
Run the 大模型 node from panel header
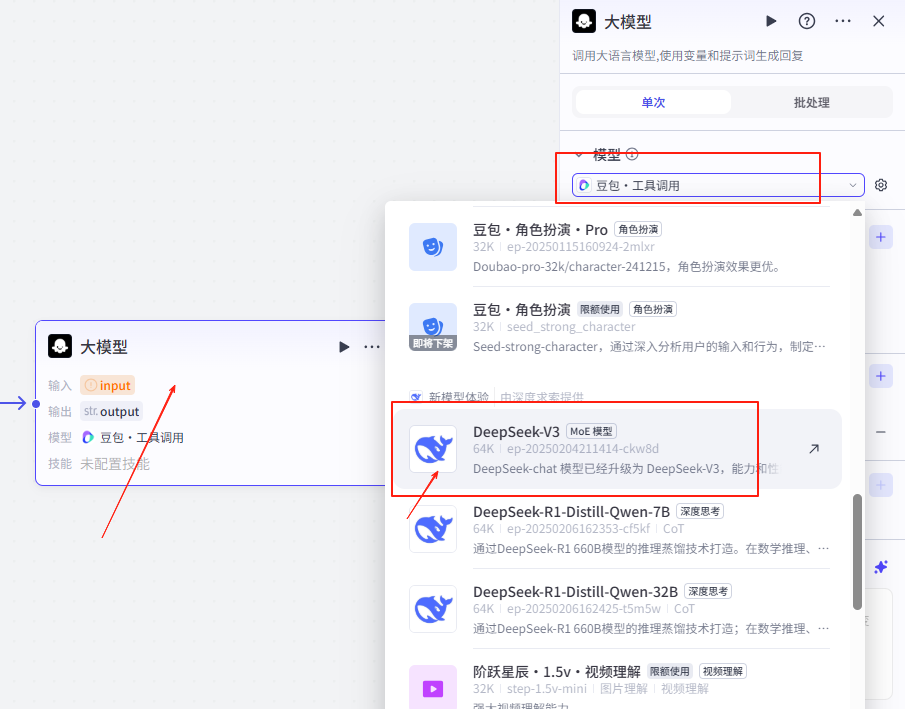point(771,21)
